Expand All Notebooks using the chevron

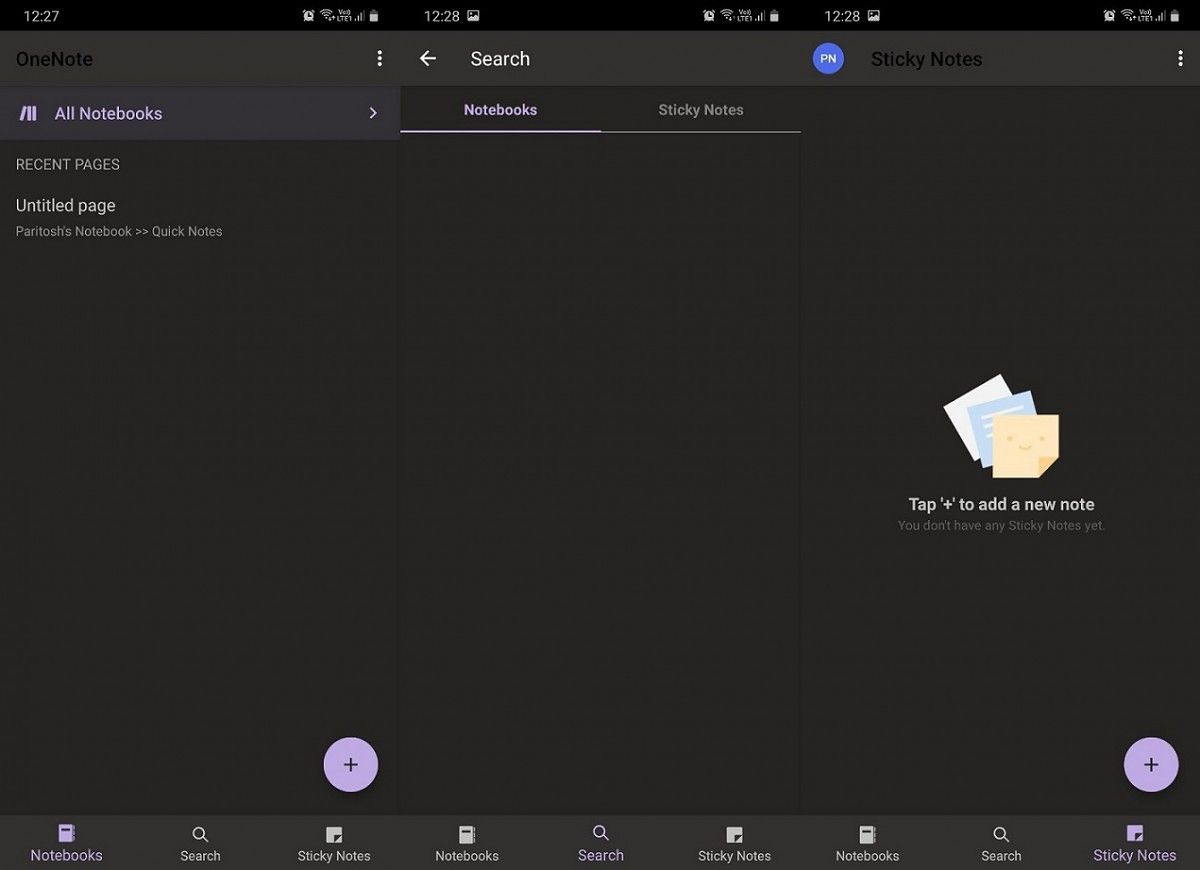tap(372, 113)
